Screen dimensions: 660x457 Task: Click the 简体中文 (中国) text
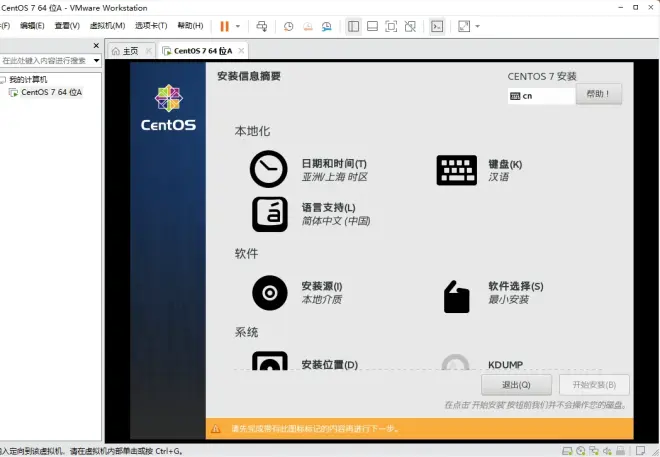(336, 221)
